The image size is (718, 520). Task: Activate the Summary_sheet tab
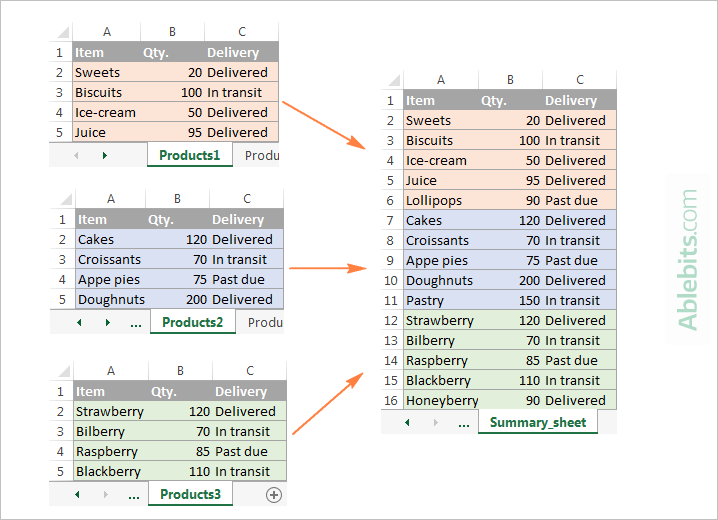pyautogui.click(x=537, y=423)
